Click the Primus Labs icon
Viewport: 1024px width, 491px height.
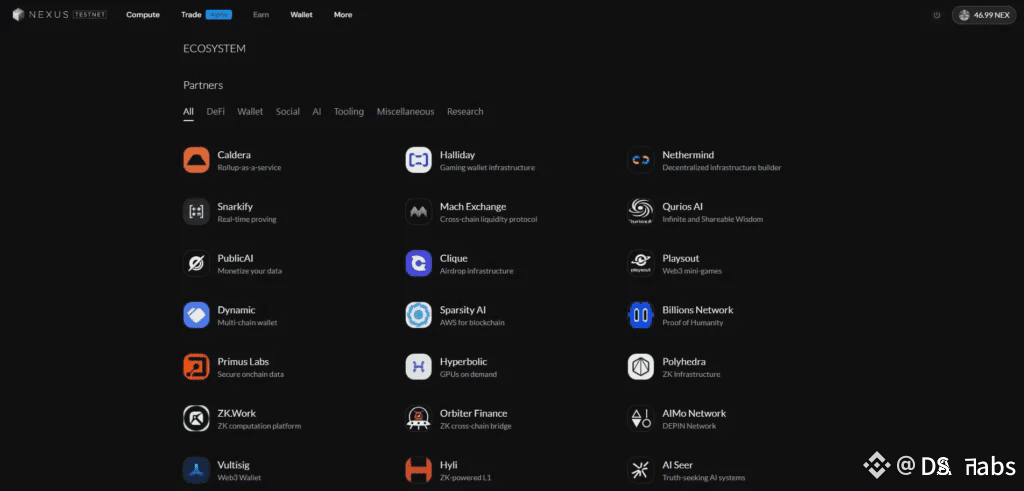tap(196, 367)
